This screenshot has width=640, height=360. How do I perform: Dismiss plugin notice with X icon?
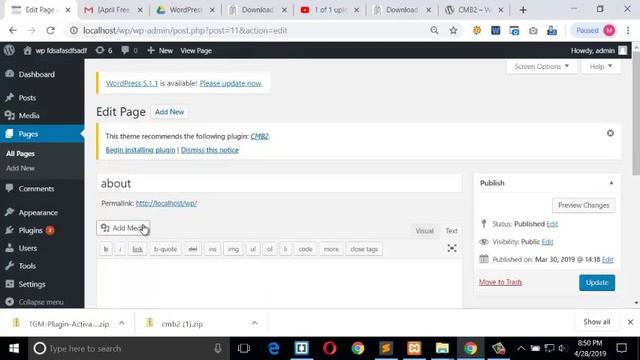point(610,133)
